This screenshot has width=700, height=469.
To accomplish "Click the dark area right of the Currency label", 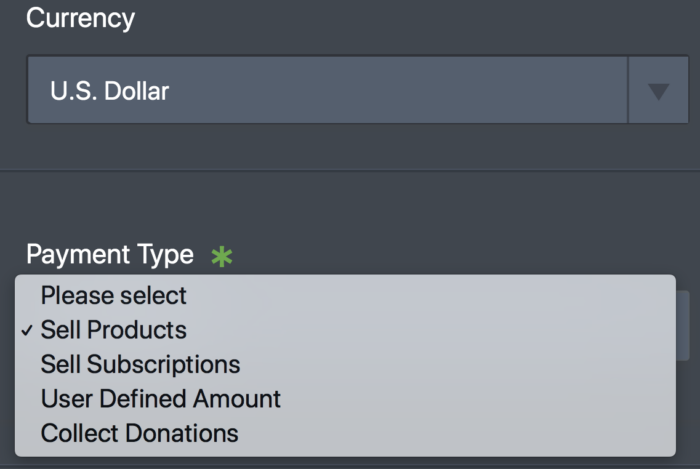I will 400,18.
